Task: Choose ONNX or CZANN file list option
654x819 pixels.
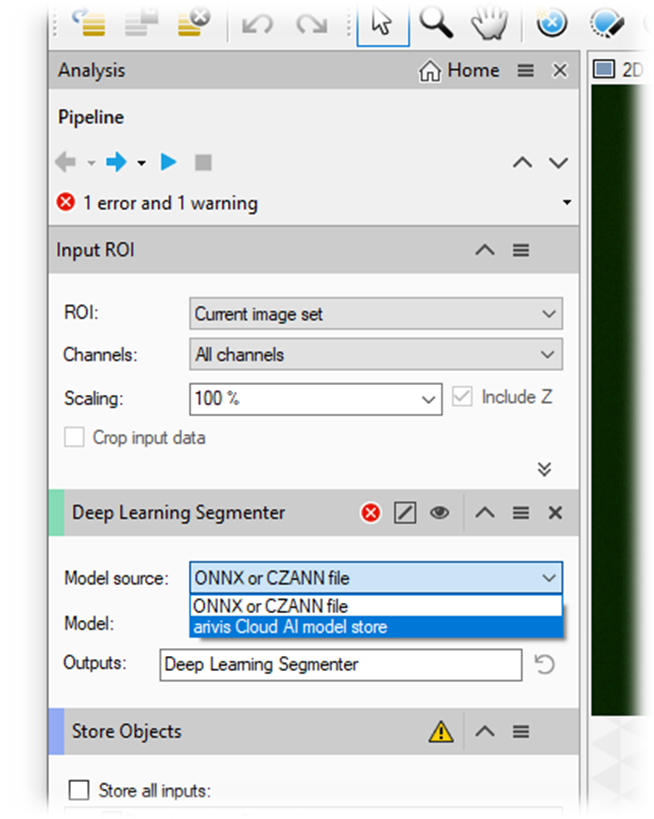Action: [x=376, y=606]
